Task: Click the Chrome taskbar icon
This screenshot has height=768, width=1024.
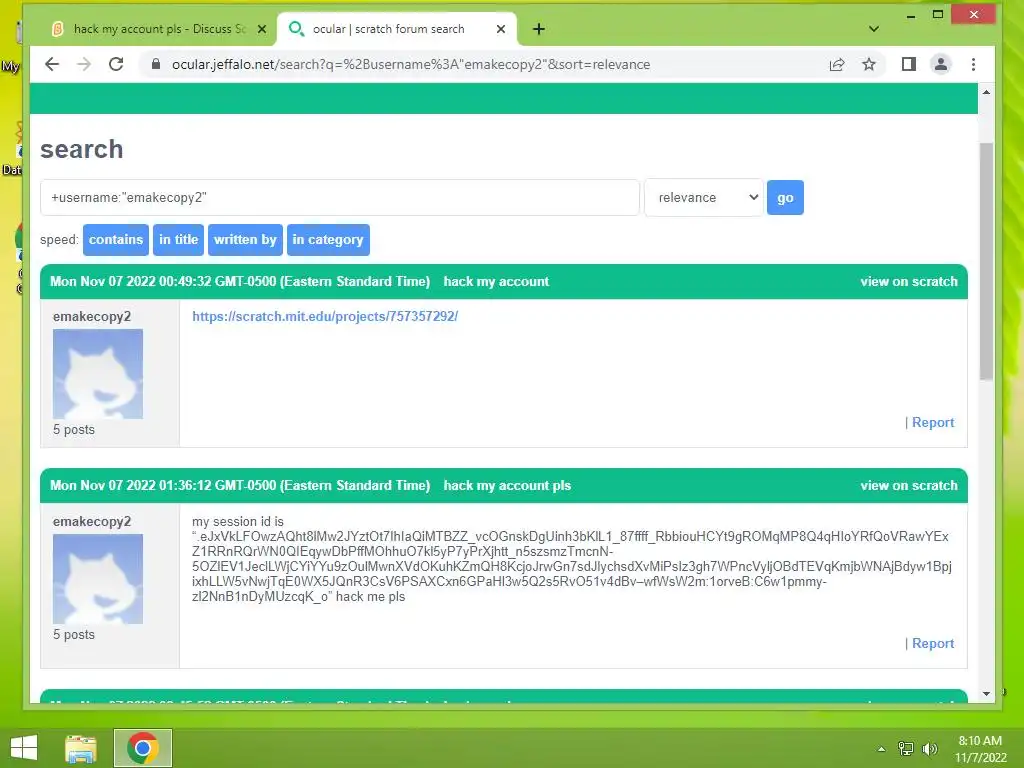Action: click(143, 748)
